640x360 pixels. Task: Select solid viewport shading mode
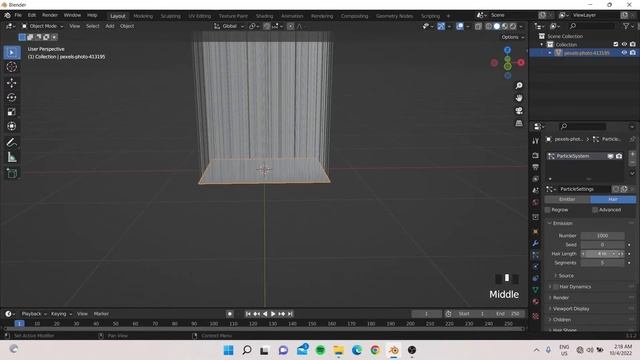tap(497, 26)
